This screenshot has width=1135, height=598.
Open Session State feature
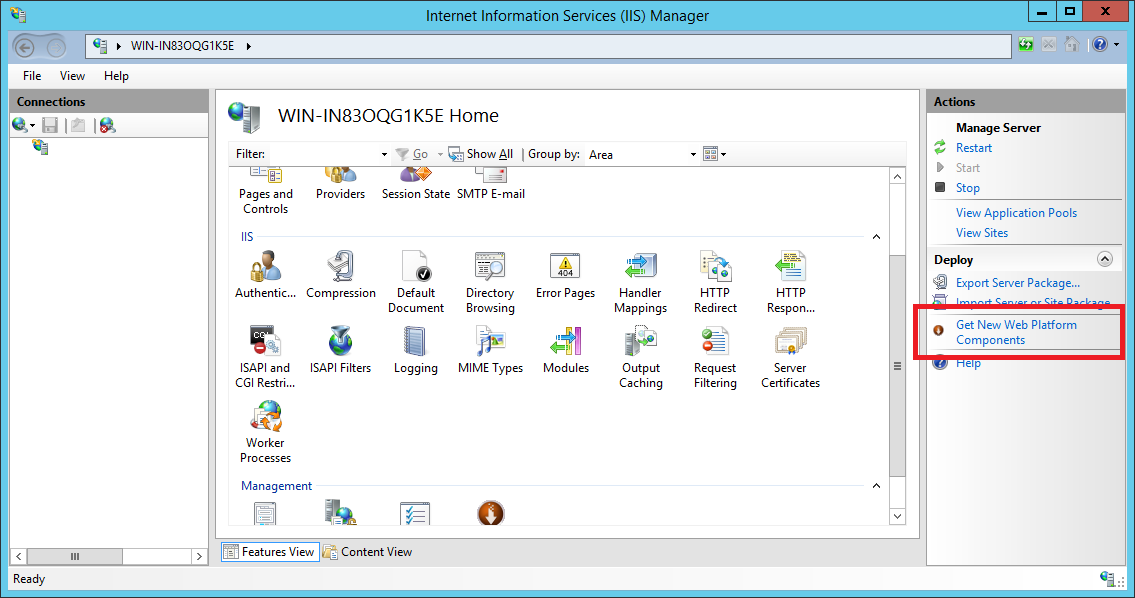point(415,185)
